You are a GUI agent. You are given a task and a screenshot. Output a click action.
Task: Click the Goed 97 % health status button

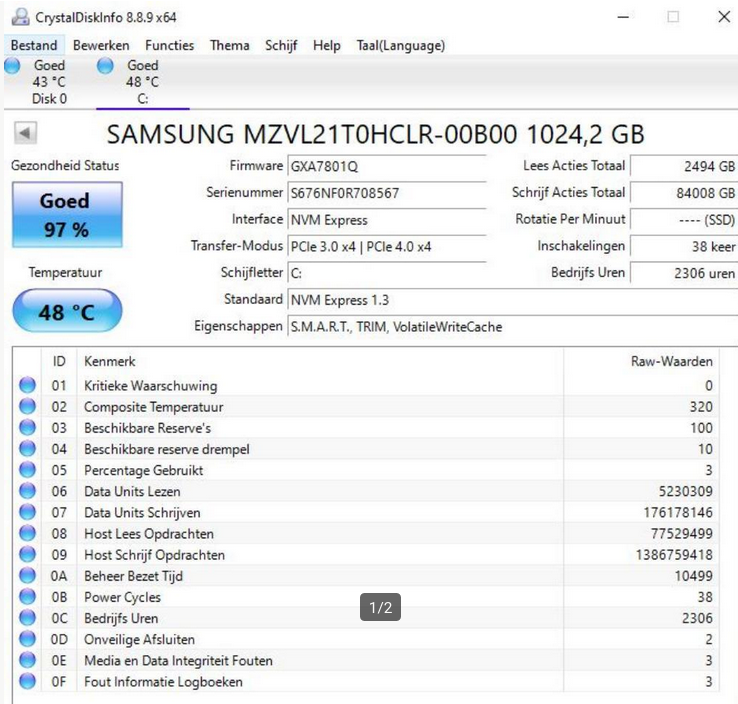coord(67,215)
